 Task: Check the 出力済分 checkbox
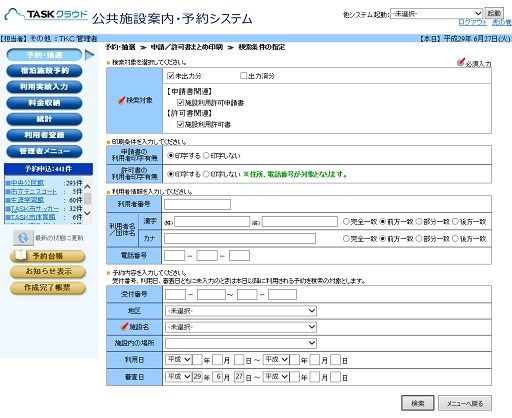click(x=243, y=76)
